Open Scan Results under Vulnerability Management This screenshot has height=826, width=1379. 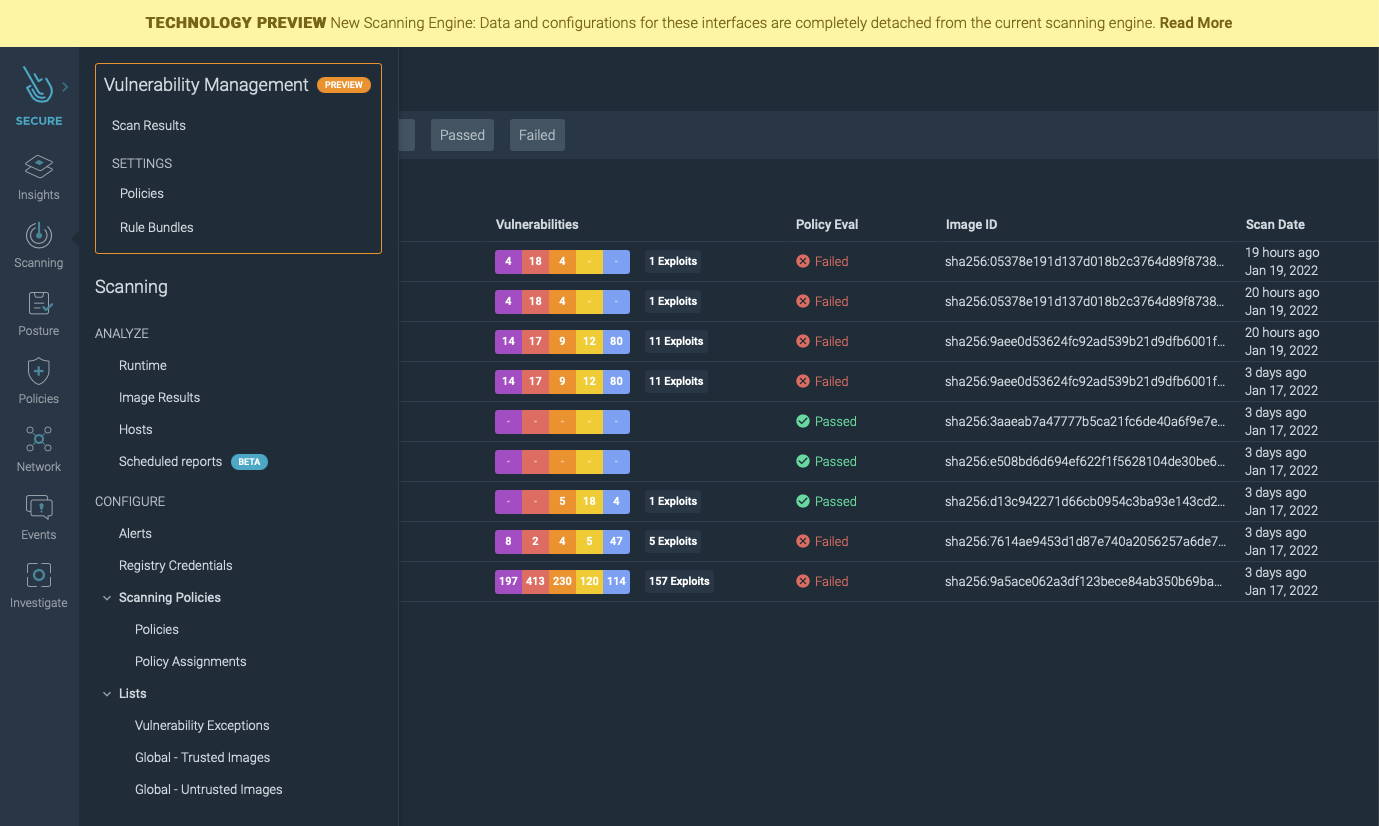pyautogui.click(x=149, y=125)
